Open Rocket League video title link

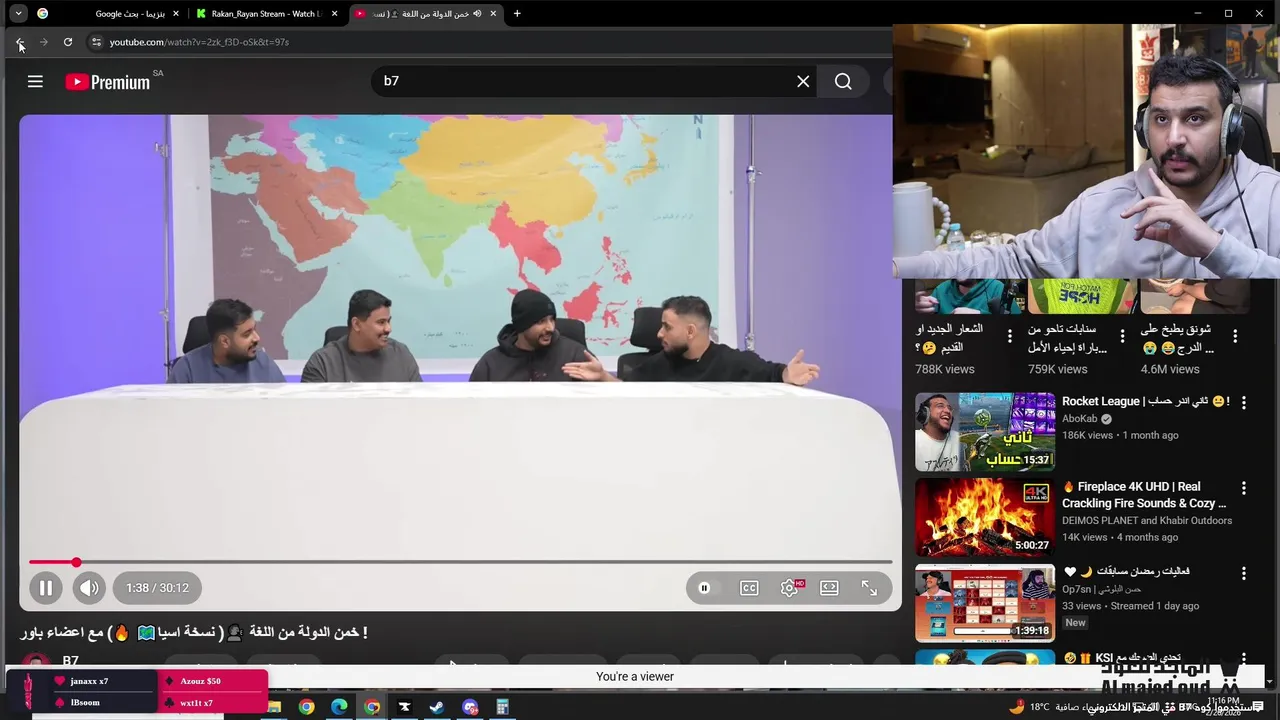[x=1146, y=401]
